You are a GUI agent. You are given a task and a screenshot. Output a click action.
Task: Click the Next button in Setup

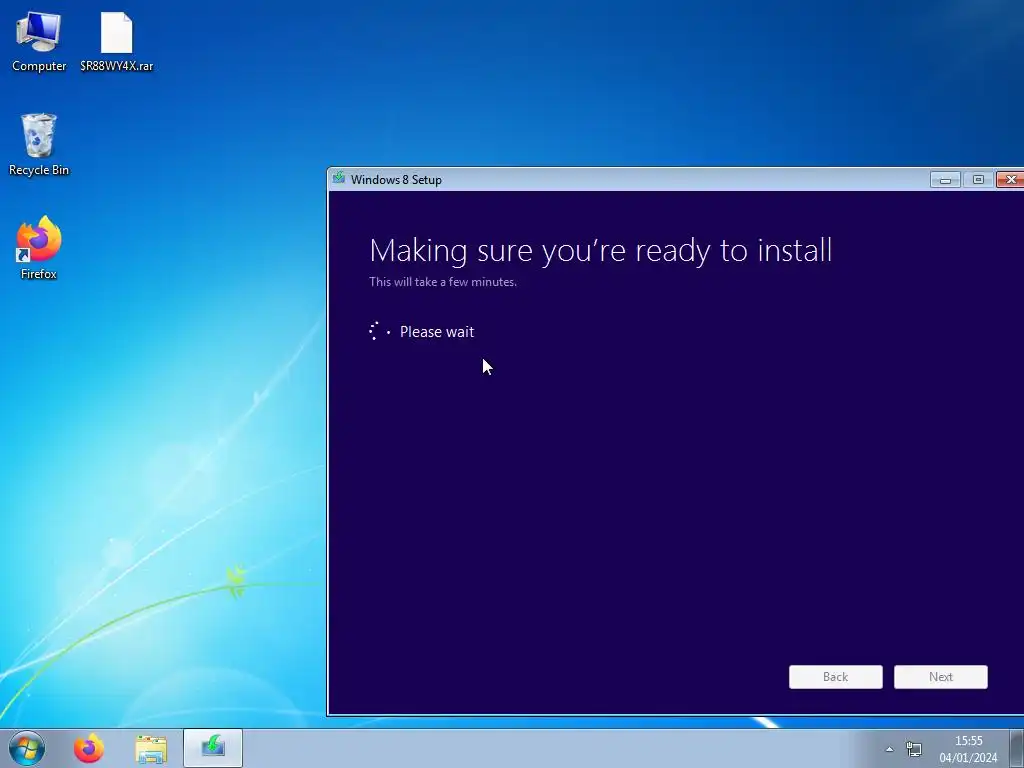[940, 677]
